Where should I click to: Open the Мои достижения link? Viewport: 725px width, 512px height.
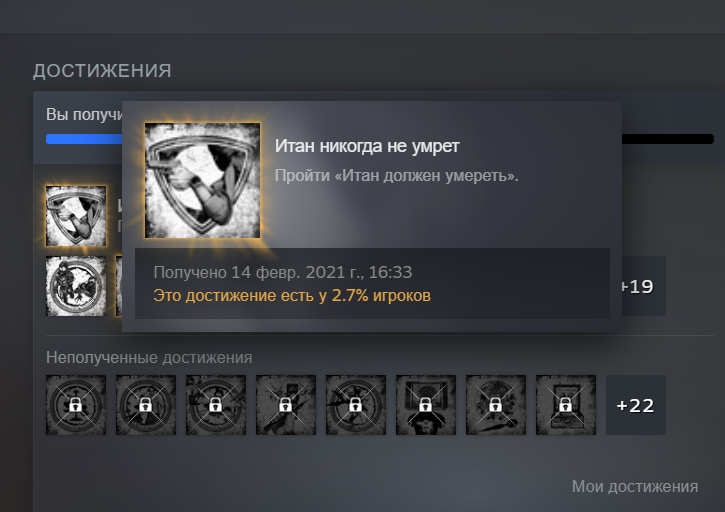[635, 487]
